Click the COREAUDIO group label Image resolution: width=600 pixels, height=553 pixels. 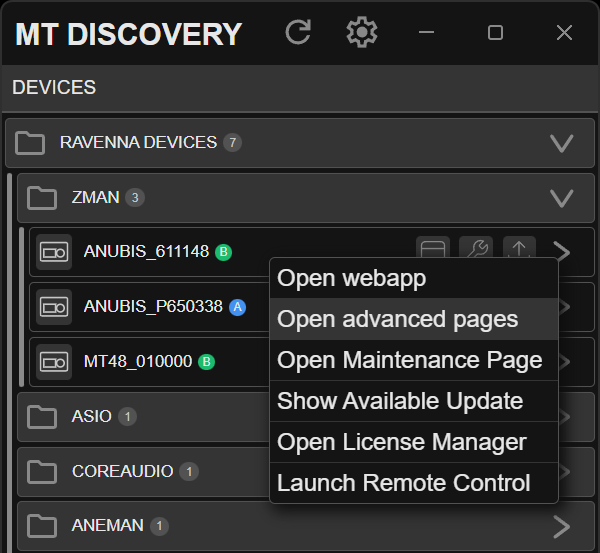(x=123, y=471)
